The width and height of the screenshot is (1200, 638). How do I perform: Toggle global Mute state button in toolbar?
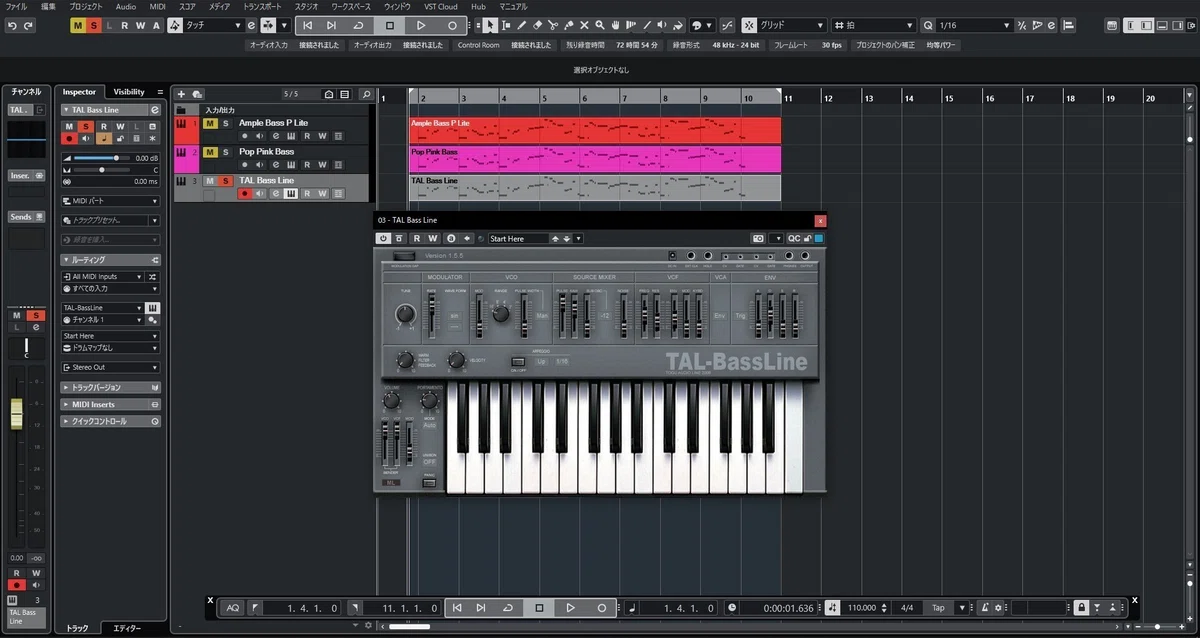tap(78, 25)
